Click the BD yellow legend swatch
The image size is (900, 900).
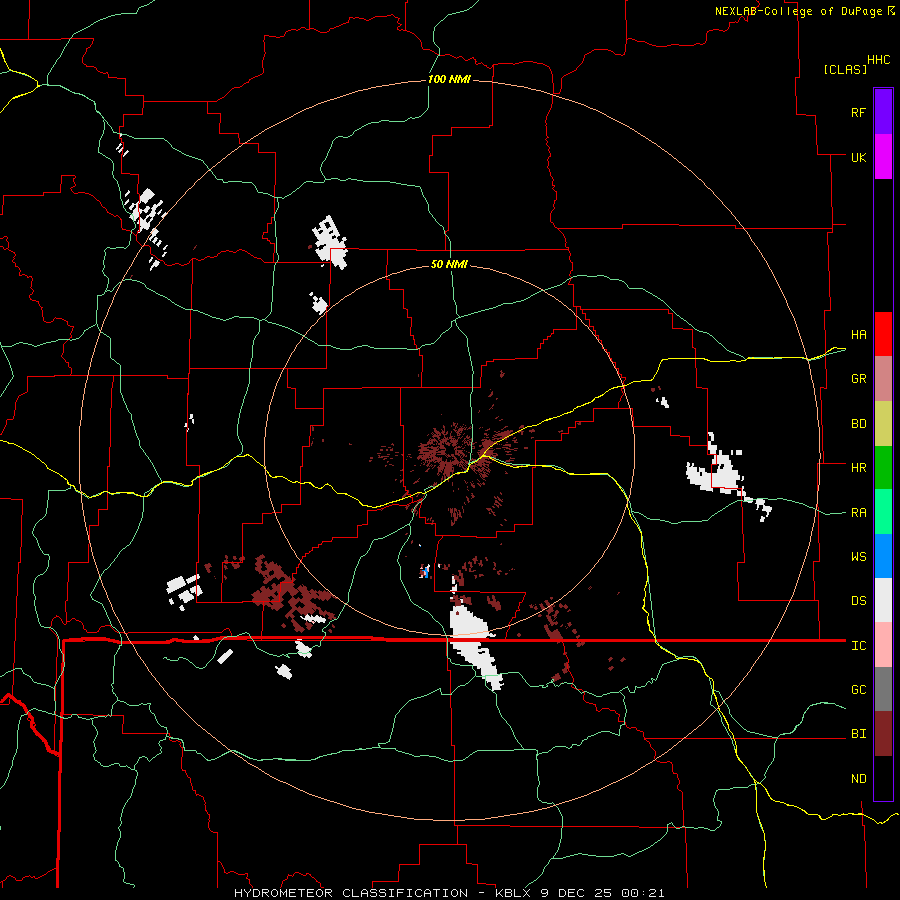click(x=883, y=424)
